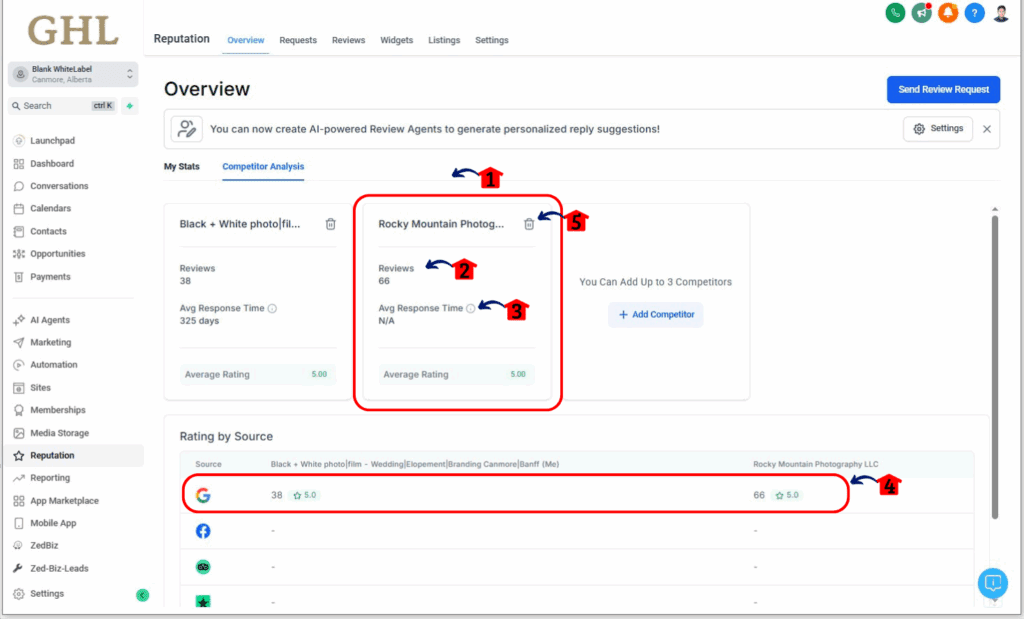This screenshot has height=619, width=1024.
Task: Open Marketing in sidebar
Action: coord(50,342)
